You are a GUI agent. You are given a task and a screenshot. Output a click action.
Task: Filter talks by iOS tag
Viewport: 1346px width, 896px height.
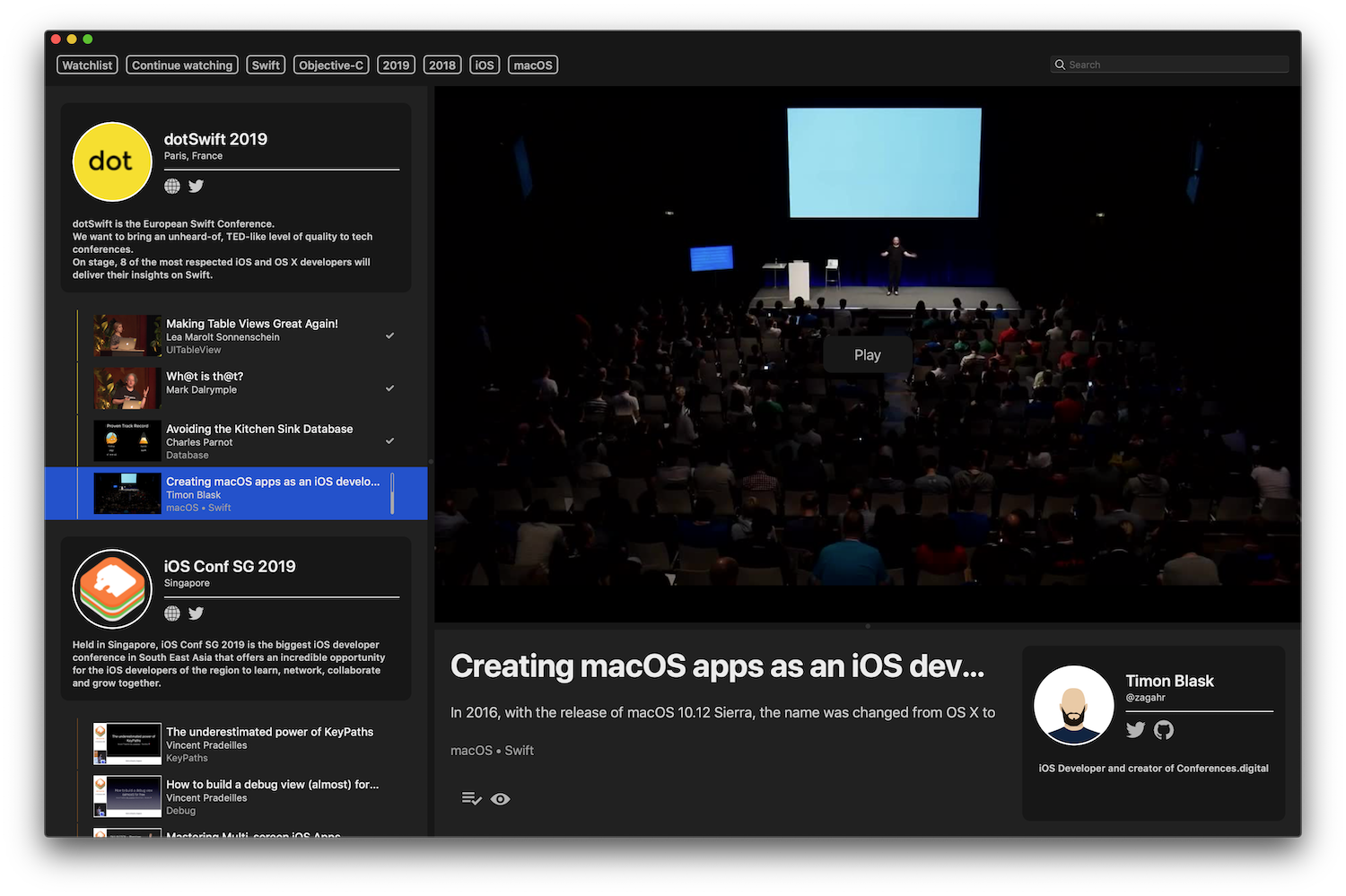pos(485,65)
